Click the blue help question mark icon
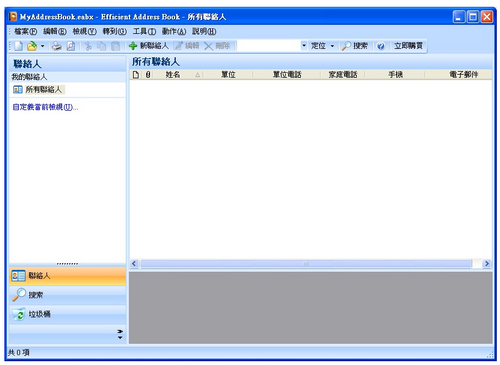The height and width of the screenshot is (365, 500). click(x=381, y=46)
